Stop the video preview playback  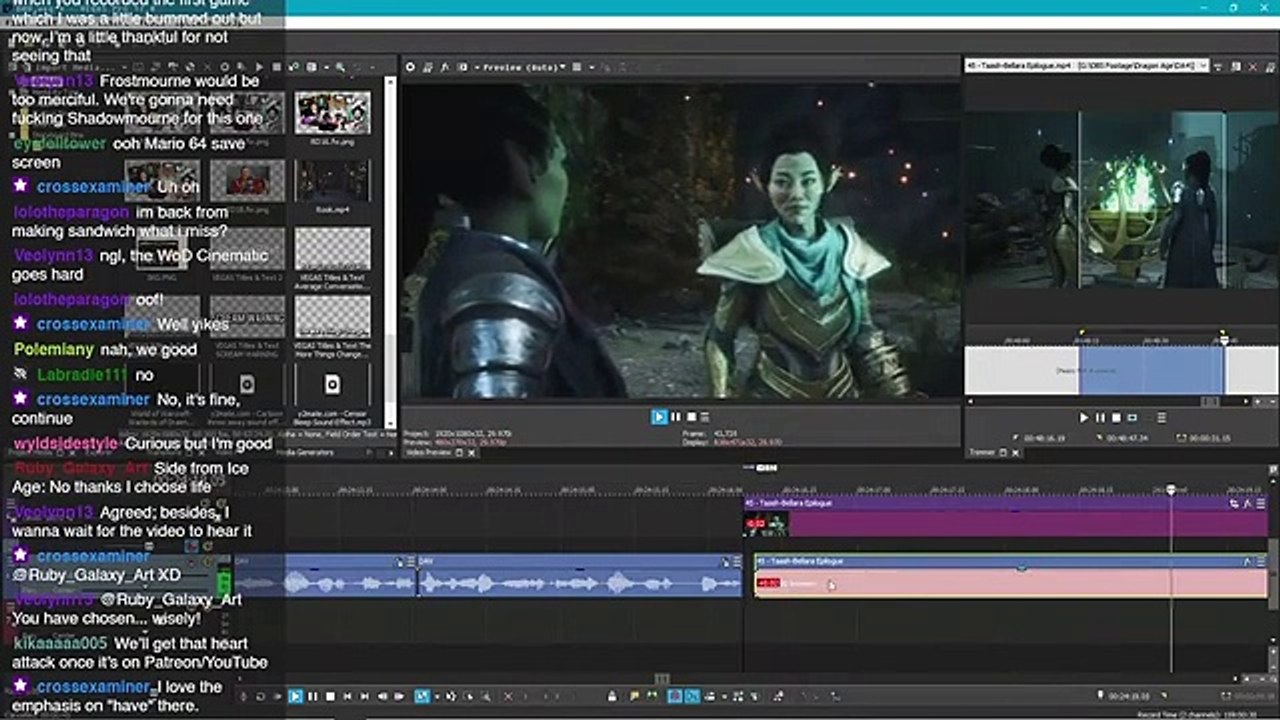point(690,417)
